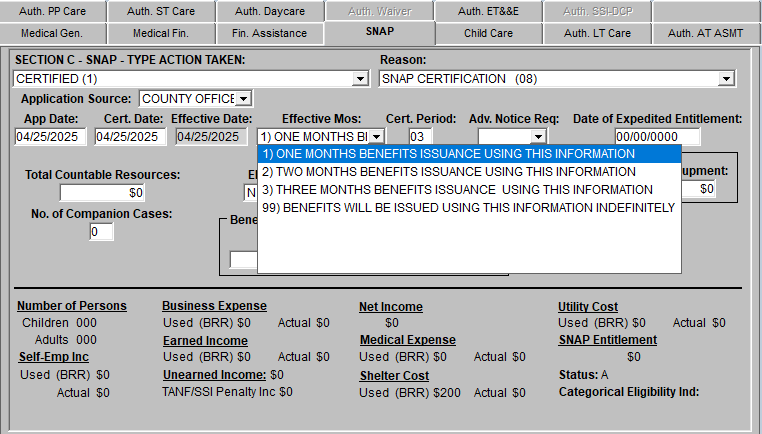Expand the Reason SNAP CERTIFICATION dropdown
762x434 pixels.
pos(726,79)
